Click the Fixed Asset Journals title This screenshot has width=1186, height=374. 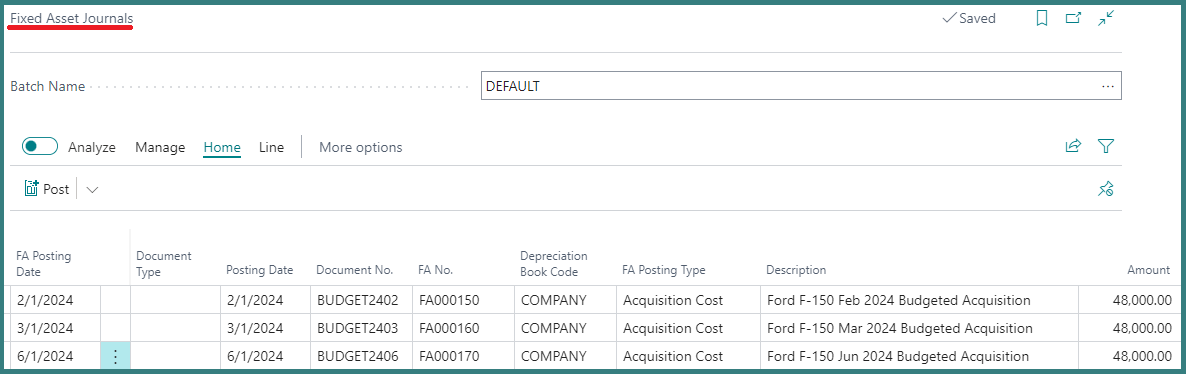[71, 18]
